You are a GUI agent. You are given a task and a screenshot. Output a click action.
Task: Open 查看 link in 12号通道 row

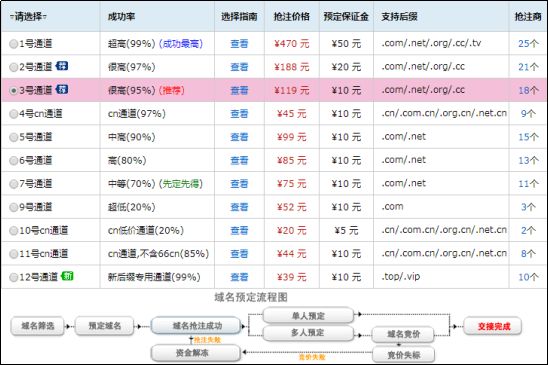(239, 277)
